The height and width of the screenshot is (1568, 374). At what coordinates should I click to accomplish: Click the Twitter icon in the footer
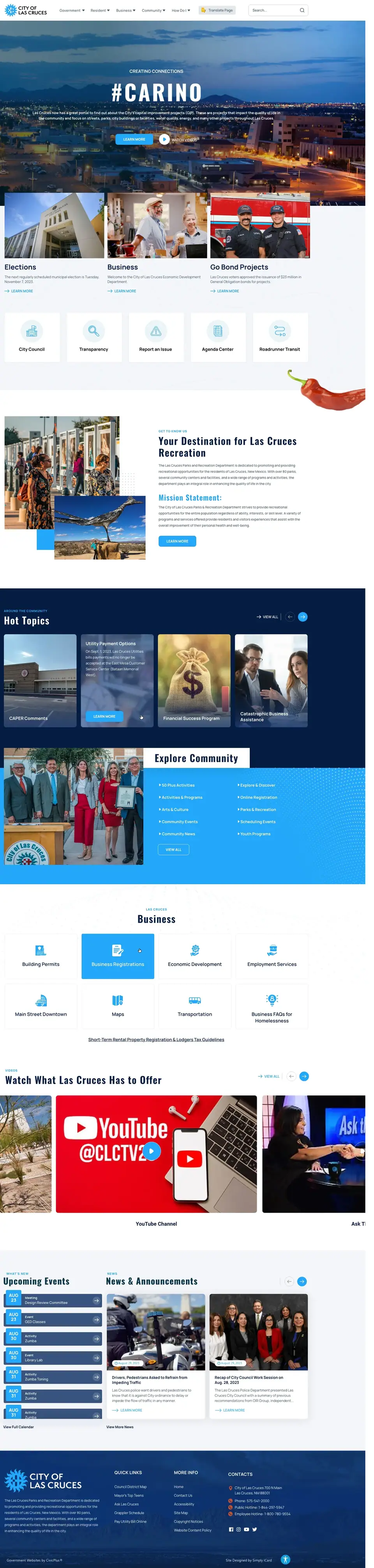[x=255, y=1529]
